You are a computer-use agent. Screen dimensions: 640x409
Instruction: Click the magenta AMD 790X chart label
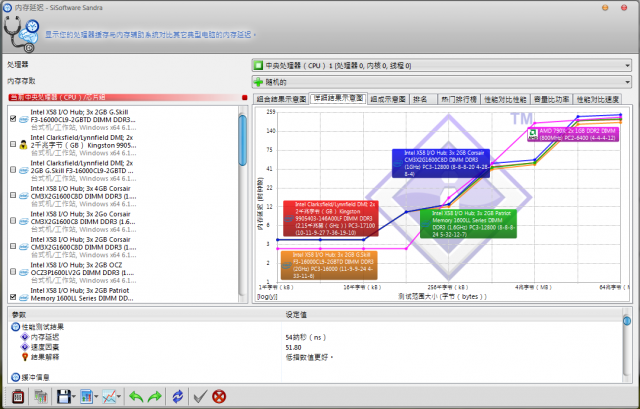point(573,134)
